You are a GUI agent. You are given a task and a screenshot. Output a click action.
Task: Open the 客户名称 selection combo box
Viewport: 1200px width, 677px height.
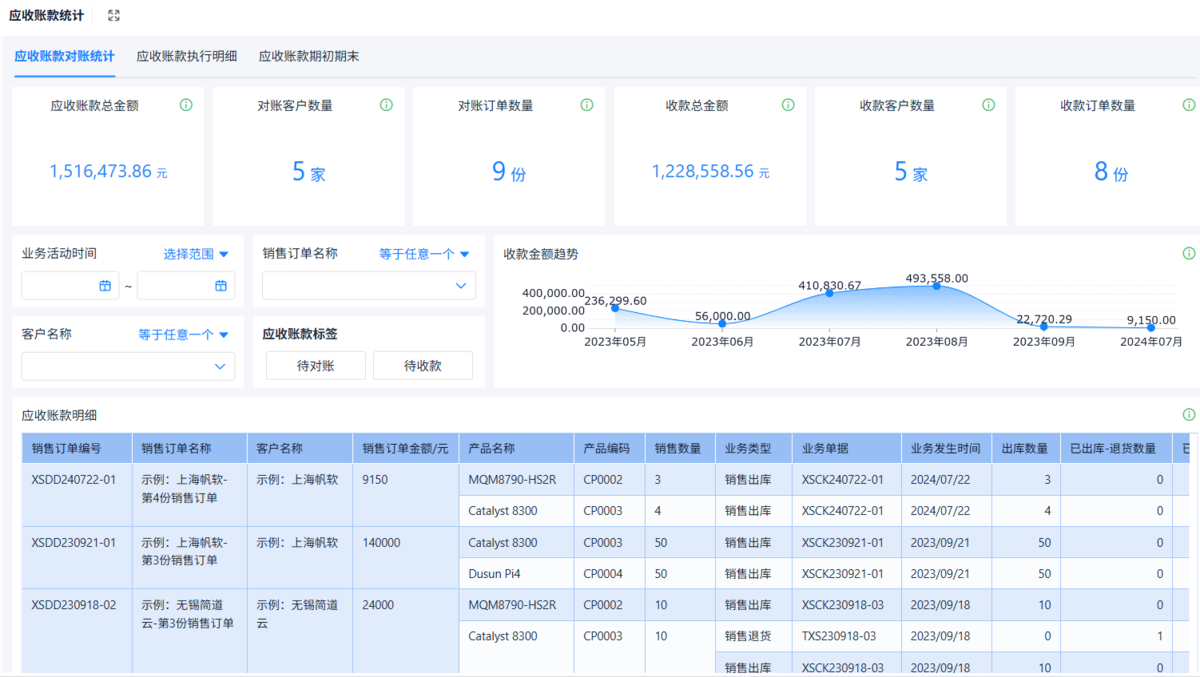click(128, 367)
